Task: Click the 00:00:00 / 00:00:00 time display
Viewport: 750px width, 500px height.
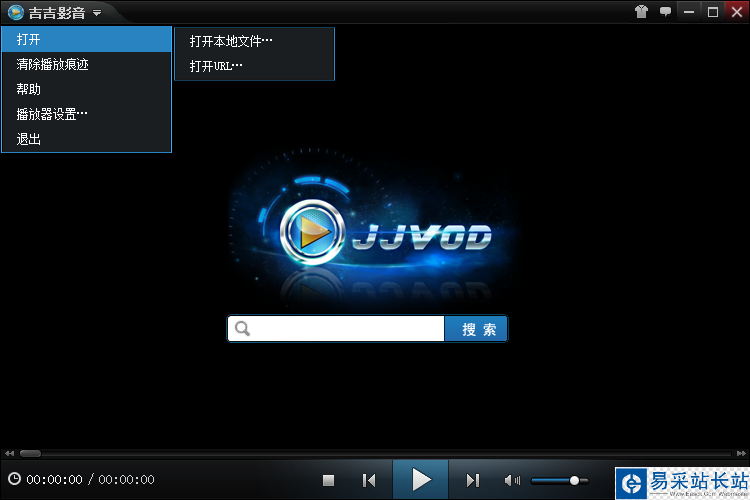Action: tap(90, 479)
